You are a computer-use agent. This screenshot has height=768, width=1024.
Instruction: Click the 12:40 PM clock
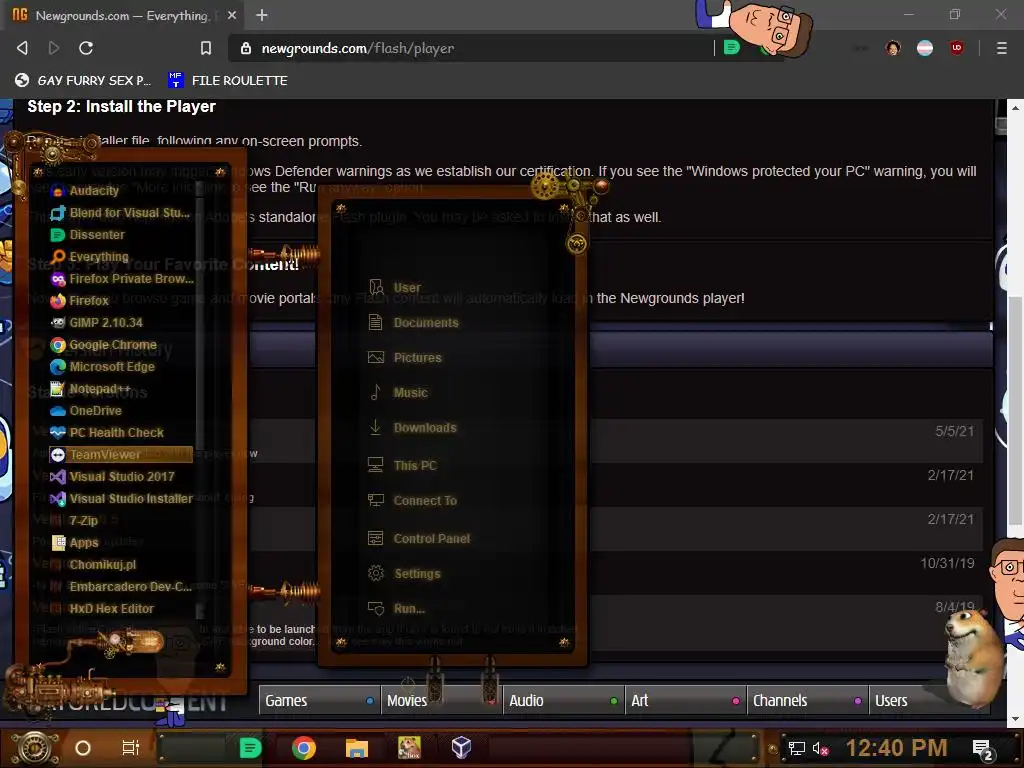pos(896,748)
